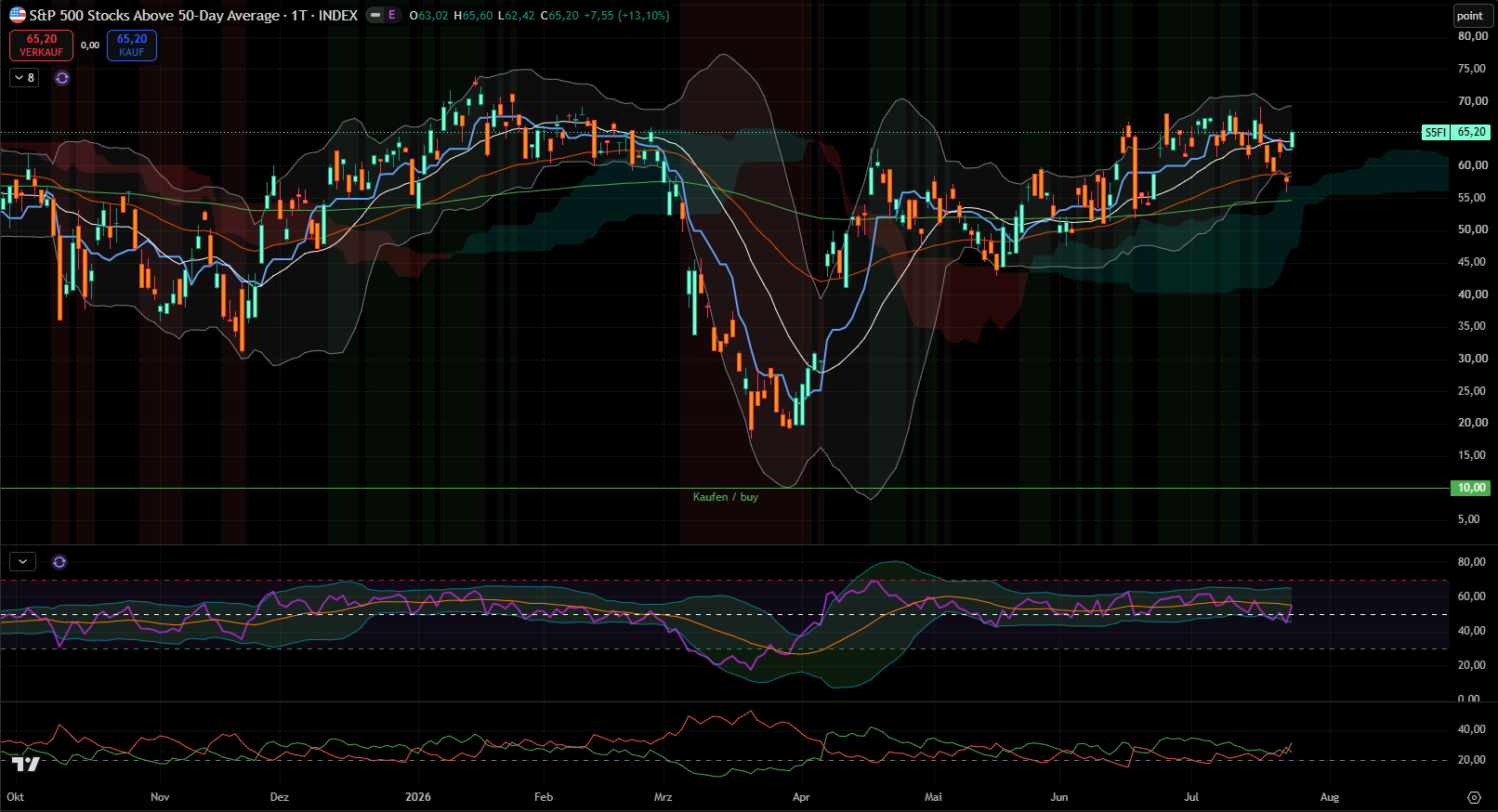Click the purple refresh icon in the lower indicator pane
The width and height of the screenshot is (1498, 812).
(59, 562)
